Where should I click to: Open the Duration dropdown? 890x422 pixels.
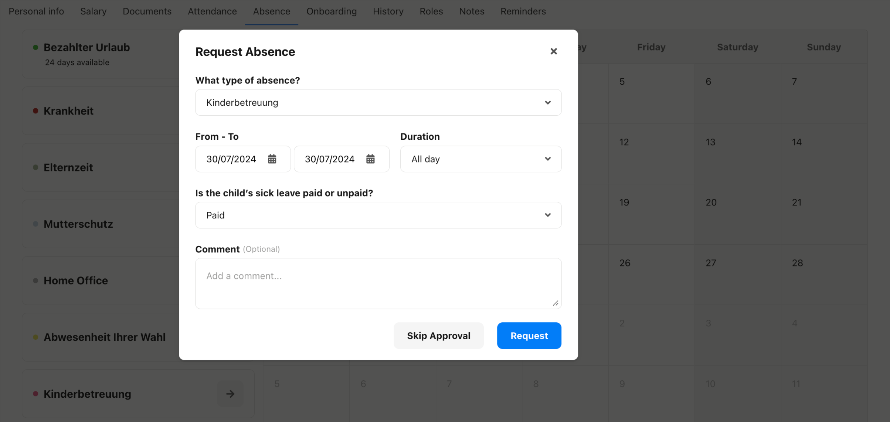(x=481, y=159)
